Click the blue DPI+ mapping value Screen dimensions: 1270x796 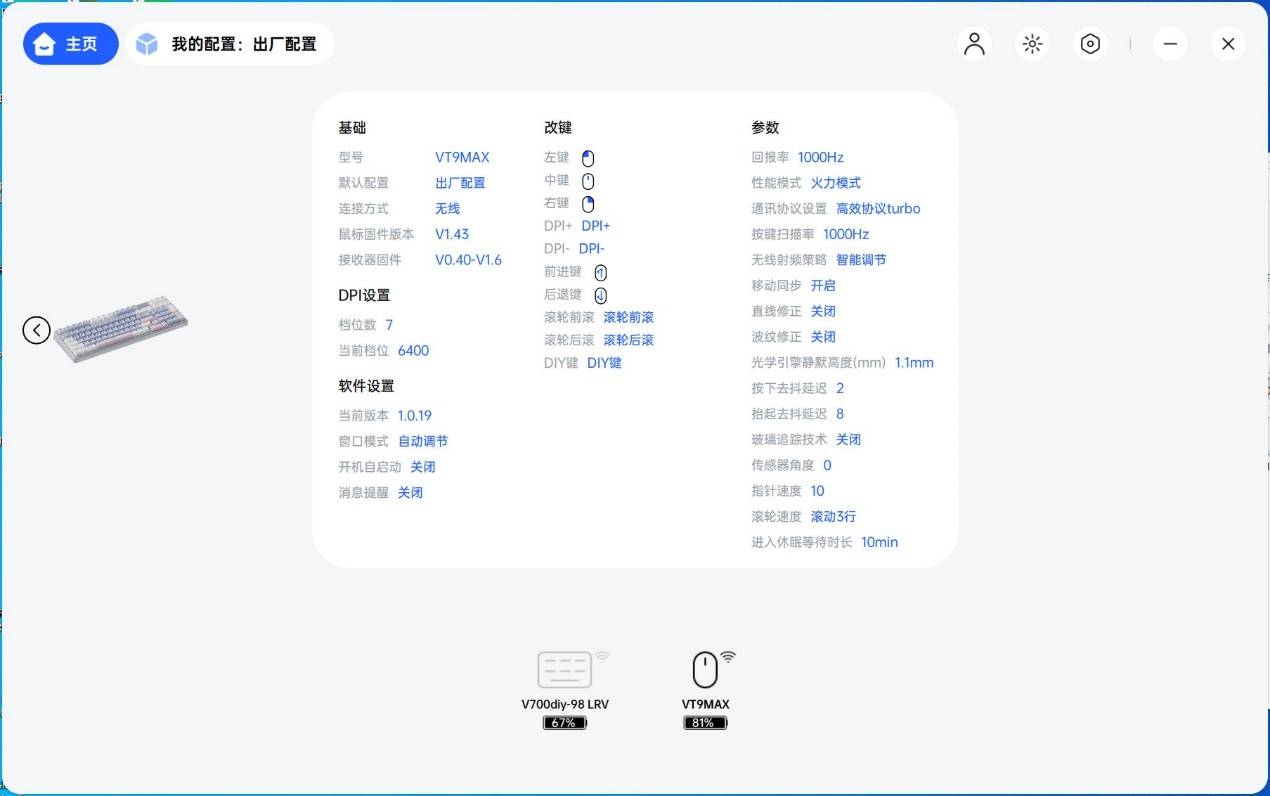[x=596, y=226]
